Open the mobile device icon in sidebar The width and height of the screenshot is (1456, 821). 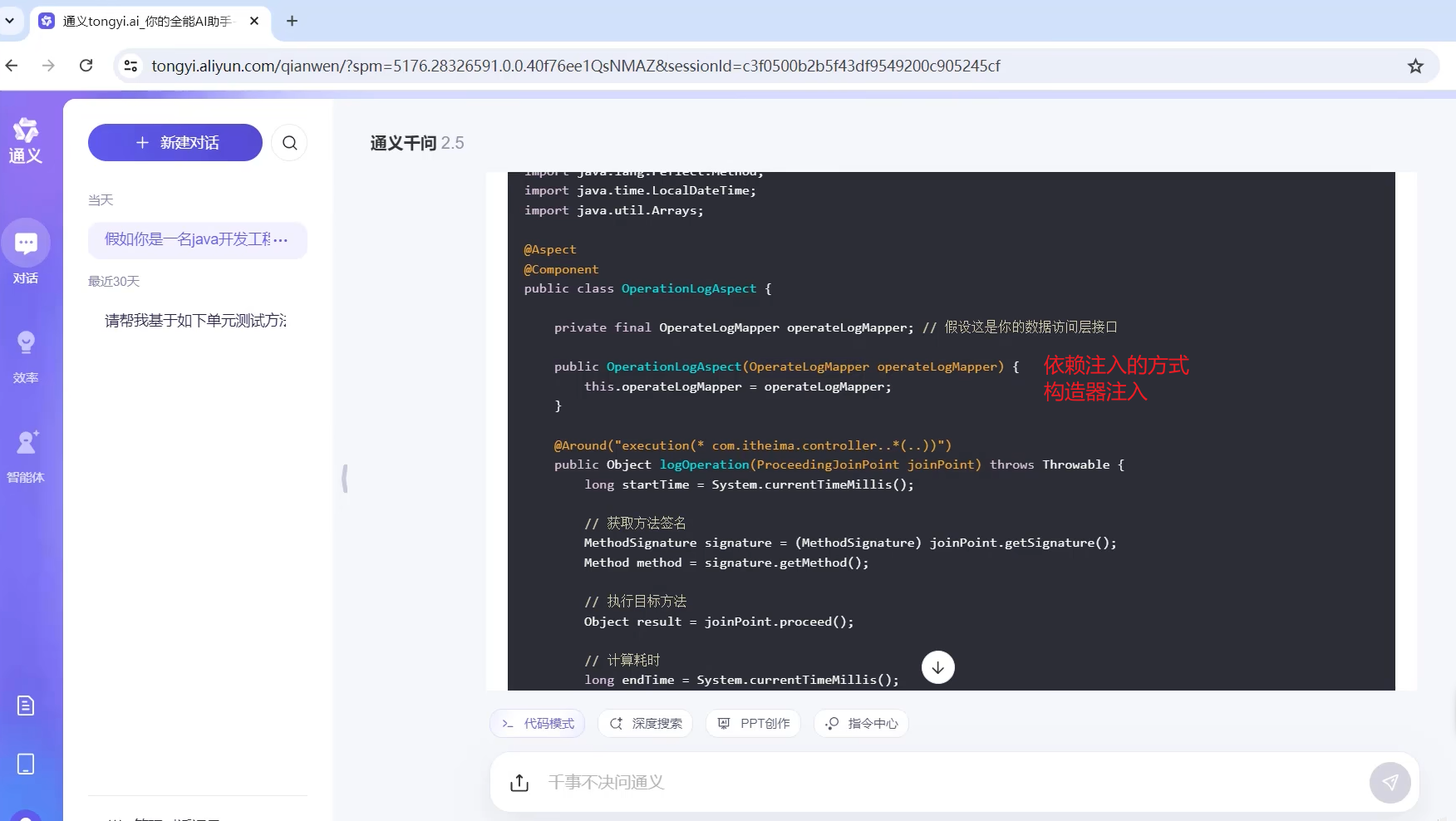click(x=26, y=764)
